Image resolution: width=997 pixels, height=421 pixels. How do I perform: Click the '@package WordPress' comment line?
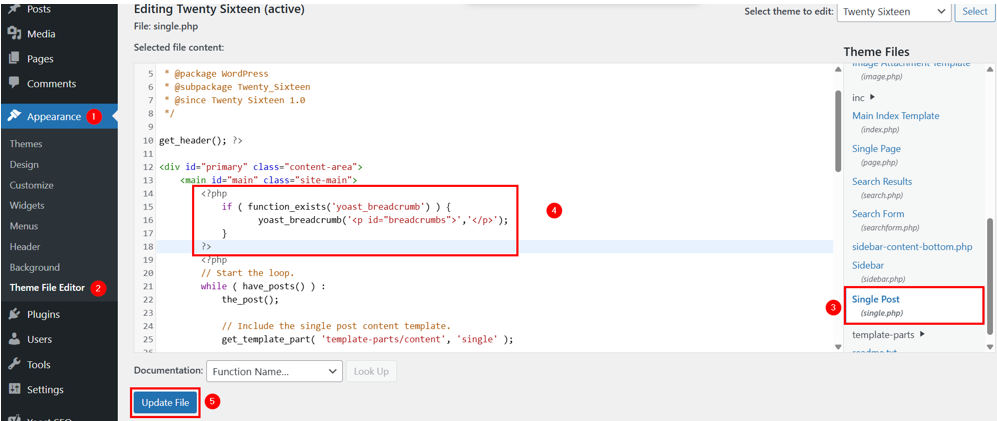216,73
